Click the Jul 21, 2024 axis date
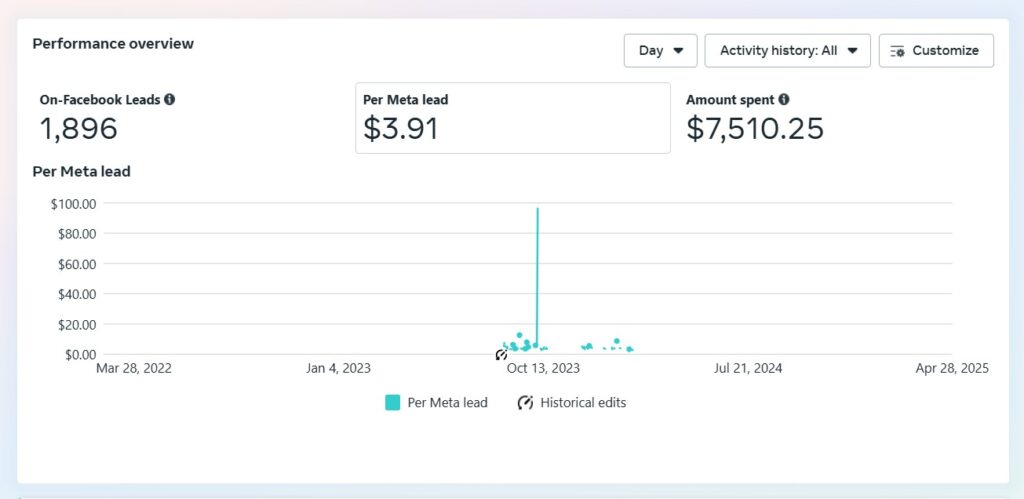Image resolution: width=1024 pixels, height=499 pixels. (748, 368)
